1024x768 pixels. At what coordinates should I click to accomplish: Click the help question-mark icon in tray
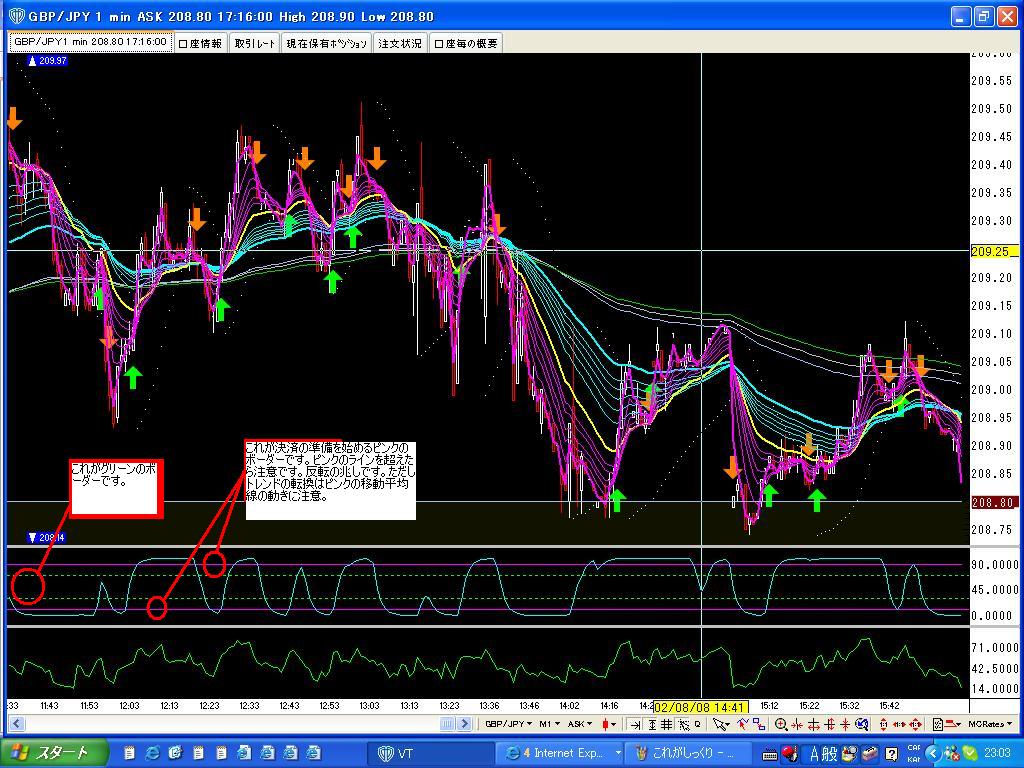tap(891, 755)
